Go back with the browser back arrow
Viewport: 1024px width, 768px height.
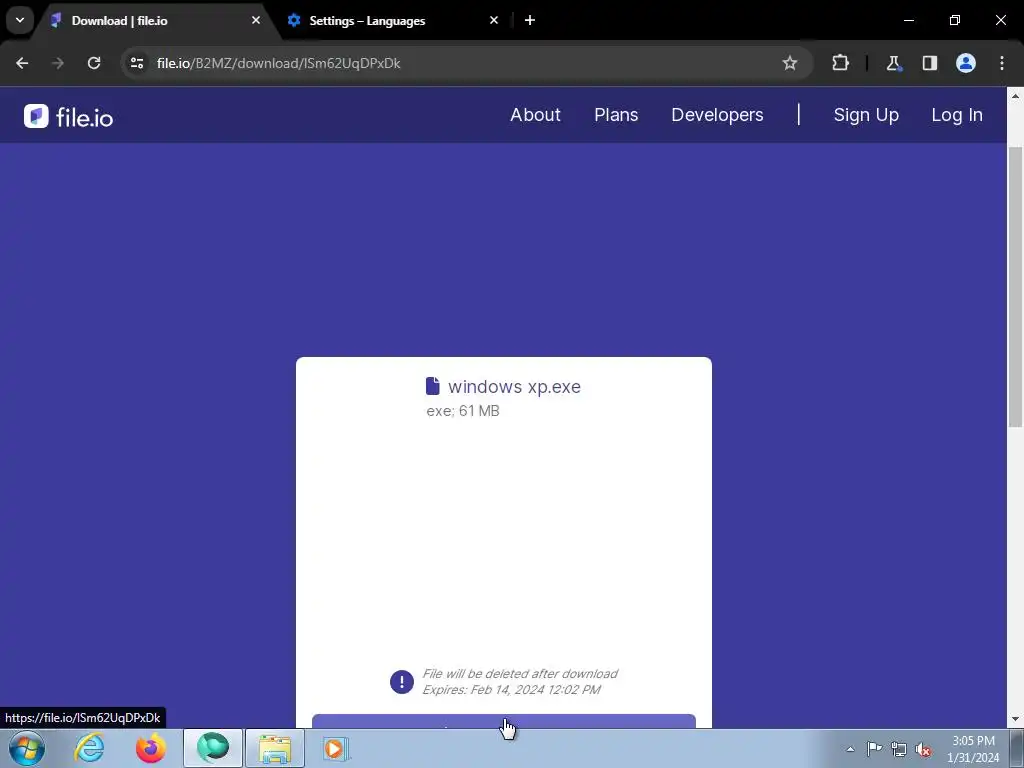22,63
